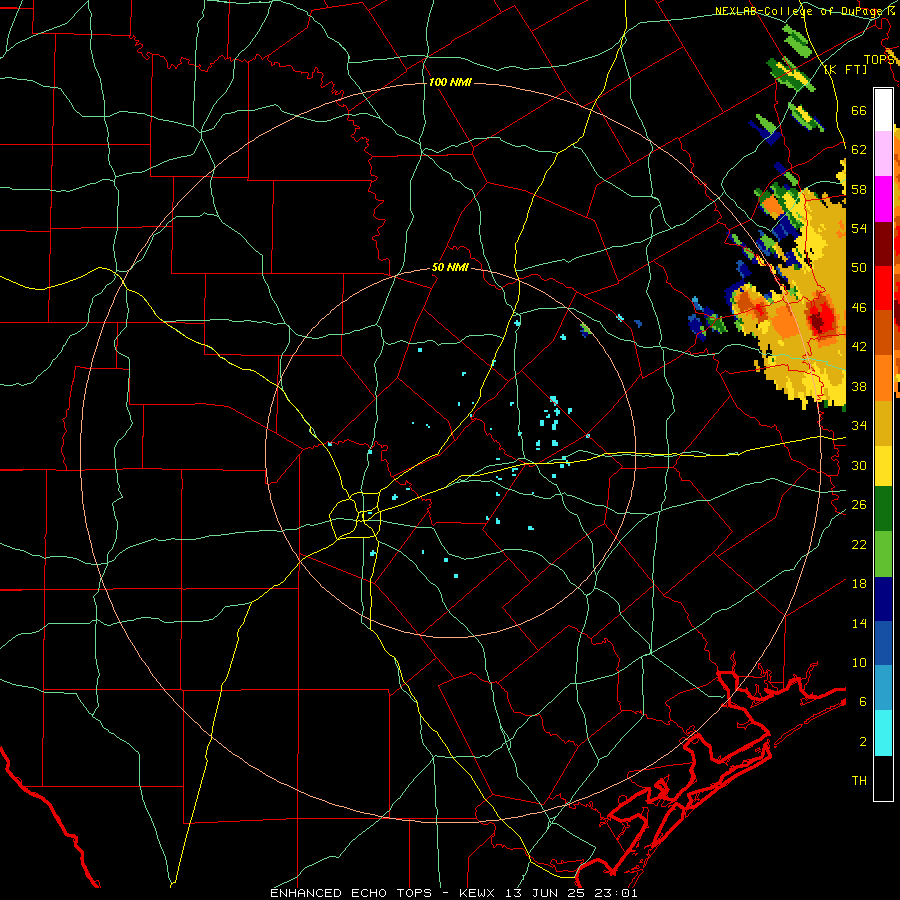Click the TOPS legend title
Viewport: 900px width, 900px height.
(x=879, y=59)
